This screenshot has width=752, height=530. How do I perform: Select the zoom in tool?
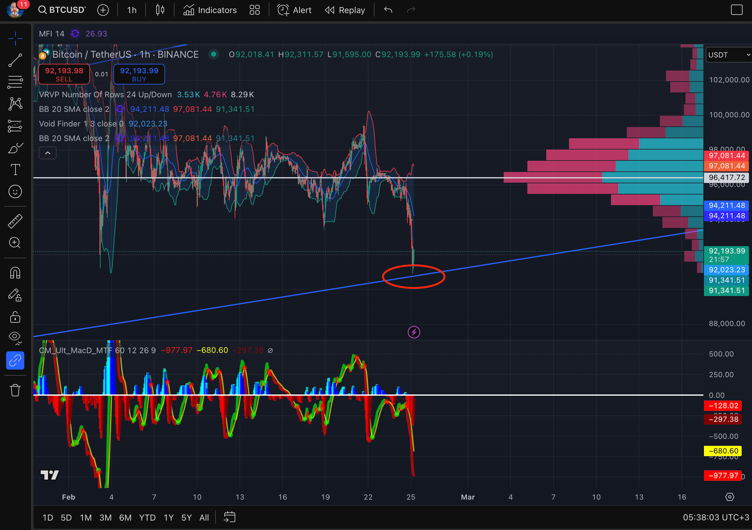coord(15,243)
